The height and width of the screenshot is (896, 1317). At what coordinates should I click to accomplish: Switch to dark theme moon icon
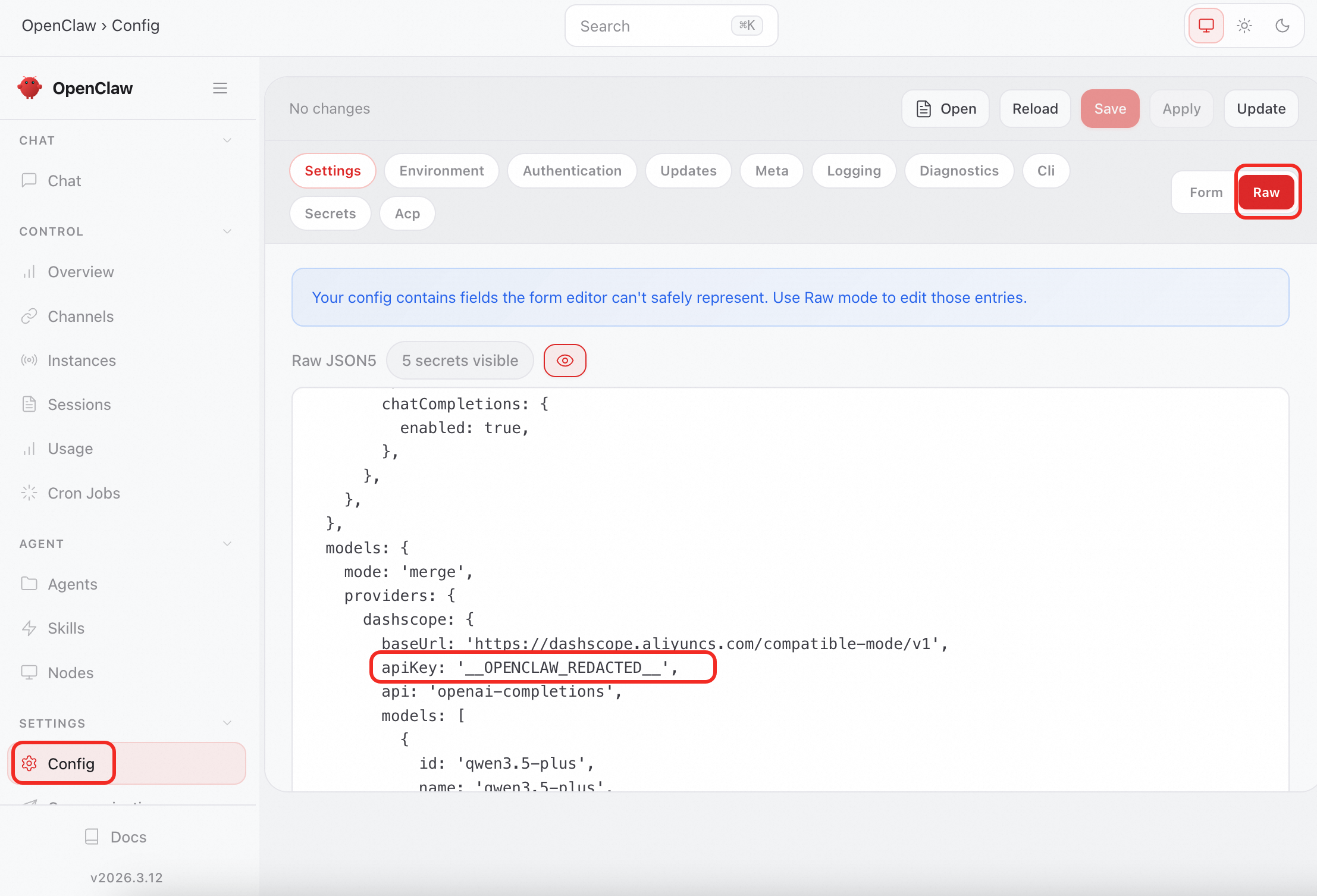pos(1282,26)
